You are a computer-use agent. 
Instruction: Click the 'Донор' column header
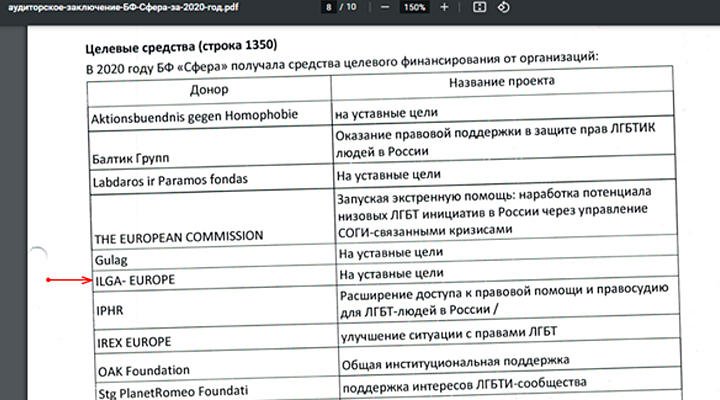point(209,90)
